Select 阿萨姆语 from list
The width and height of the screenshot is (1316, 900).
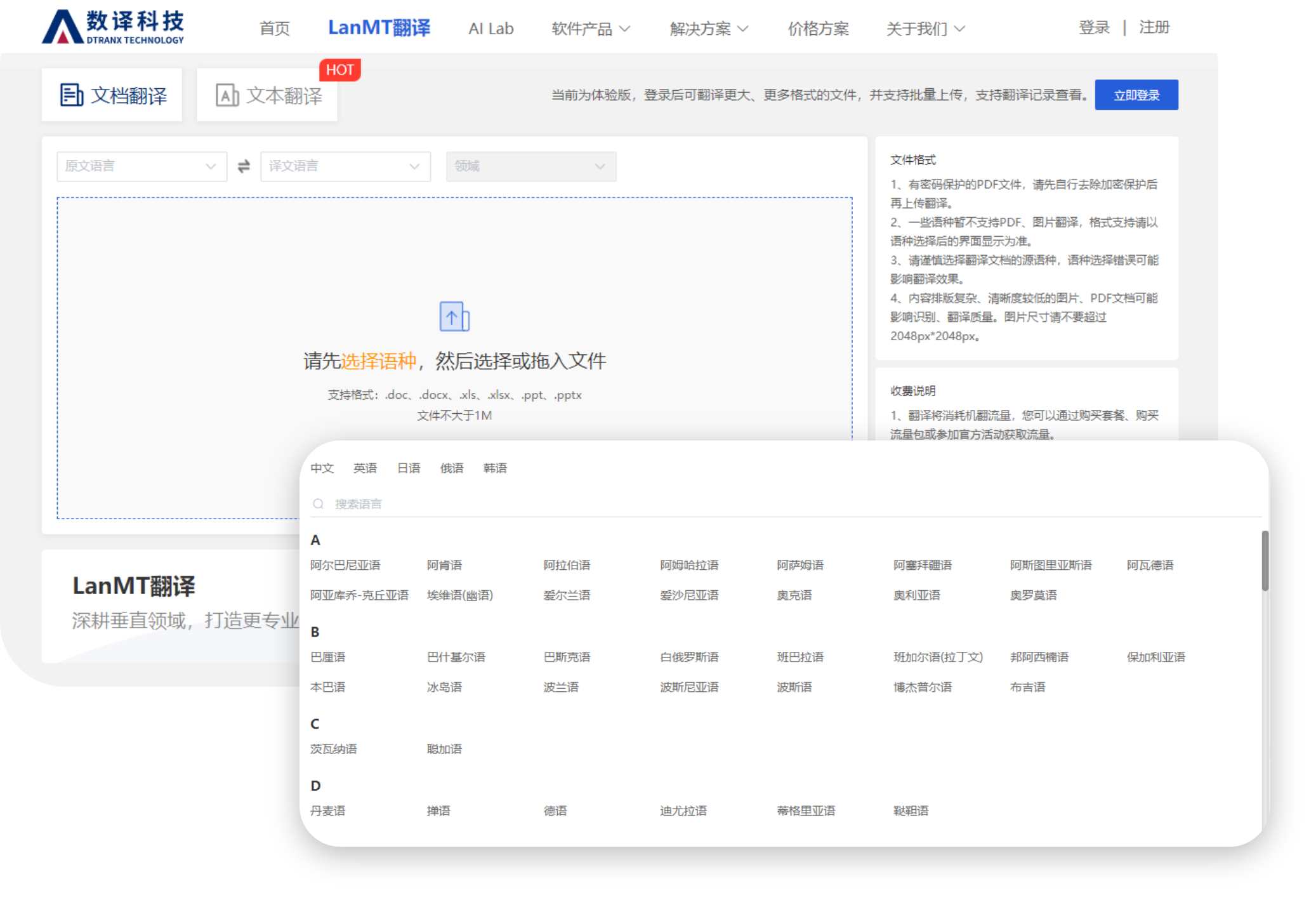[800, 565]
